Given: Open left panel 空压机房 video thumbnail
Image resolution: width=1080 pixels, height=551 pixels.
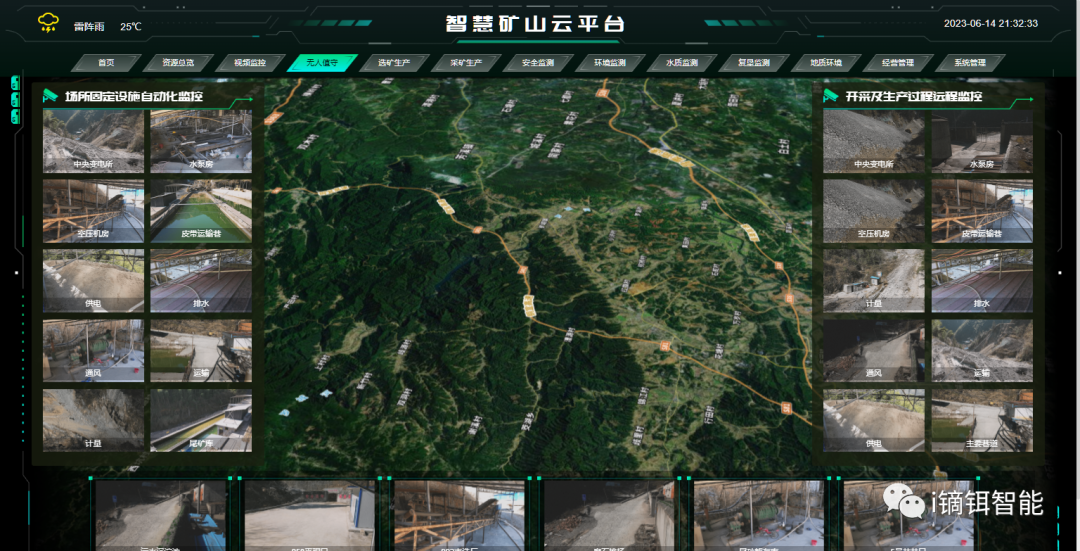Looking at the screenshot, I should 93,211.
